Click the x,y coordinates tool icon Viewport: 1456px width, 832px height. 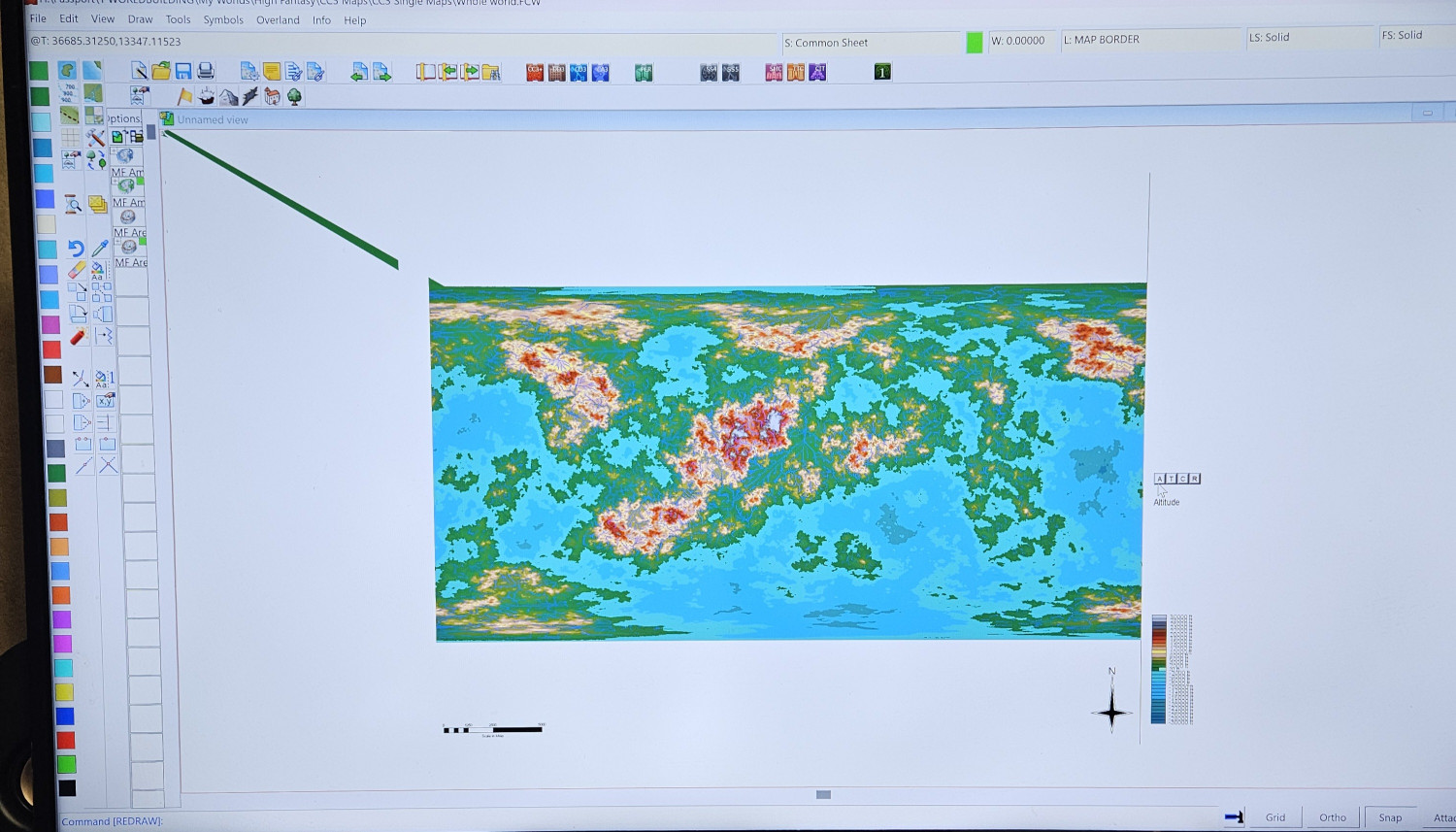click(105, 400)
